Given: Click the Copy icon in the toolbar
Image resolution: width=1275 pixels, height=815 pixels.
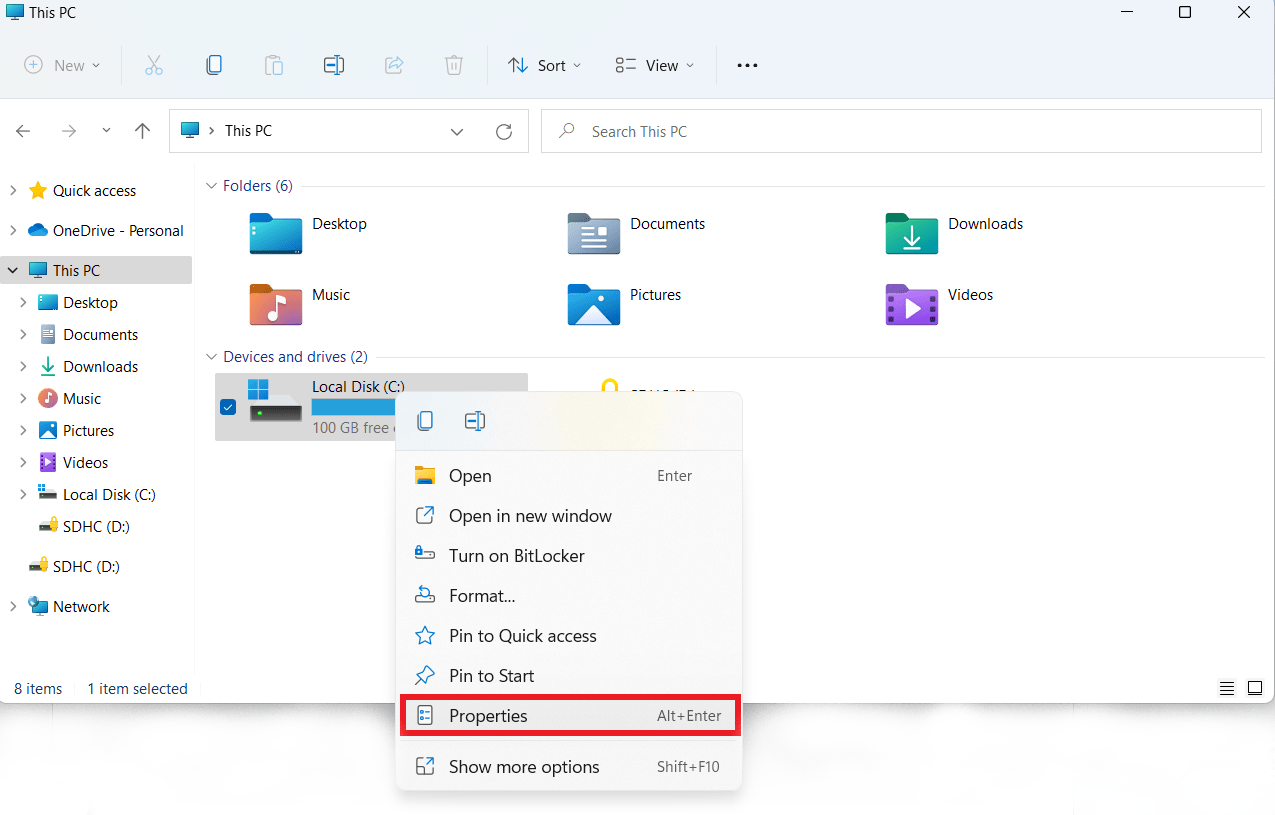Looking at the screenshot, I should click(214, 65).
